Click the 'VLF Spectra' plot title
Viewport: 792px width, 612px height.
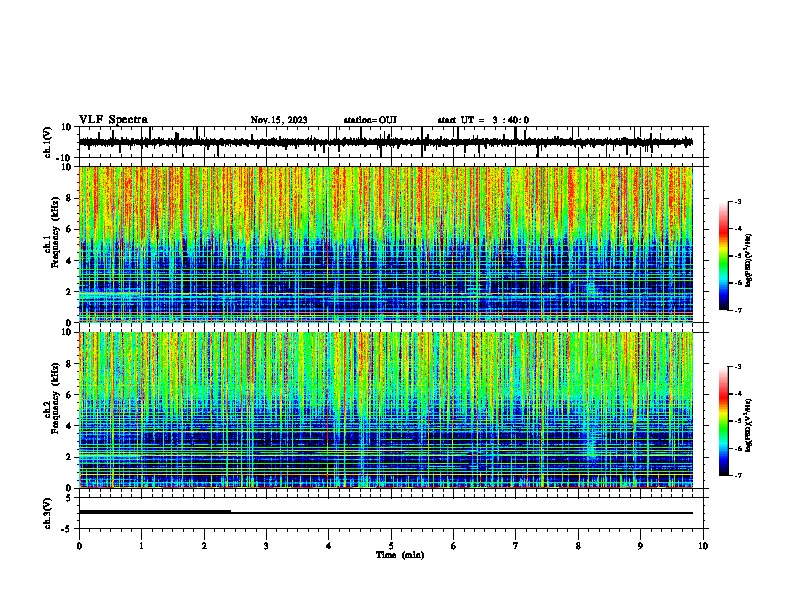click(113, 120)
